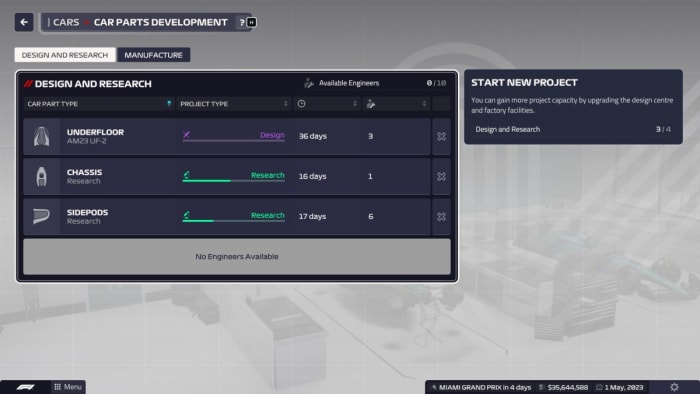Screen dimensions: 700x394
Task: Click the Sidepods Research flask icon
Action: point(186,215)
